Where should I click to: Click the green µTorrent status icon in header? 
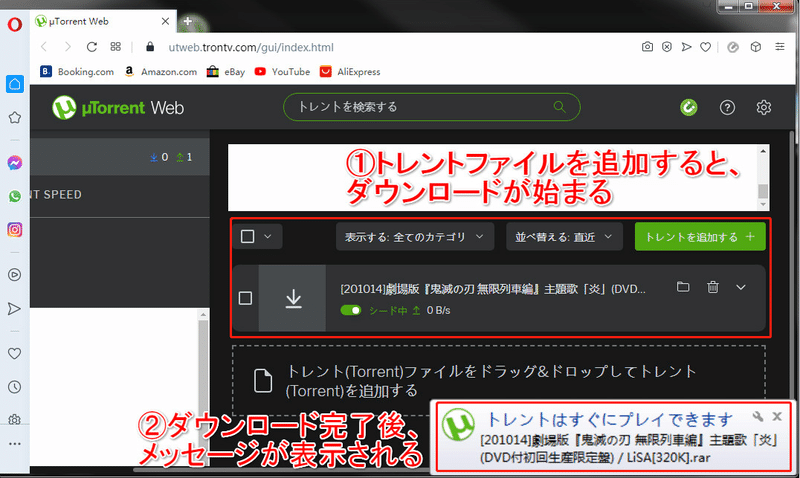click(689, 107)
